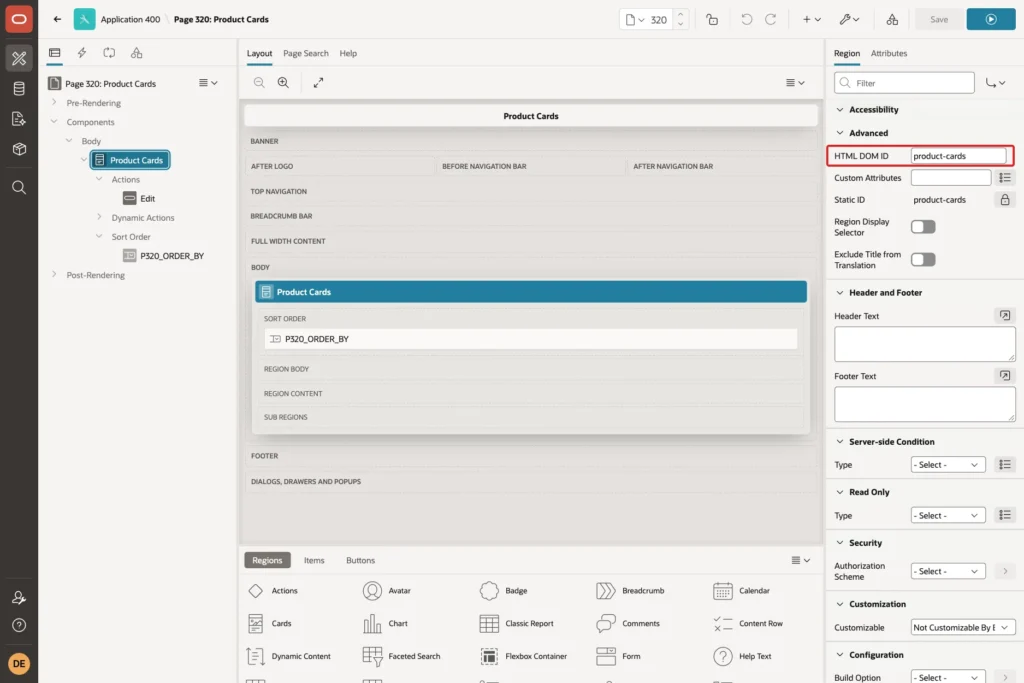
Task: Switch to the Processing tab icon
Action: pos(109,53)
